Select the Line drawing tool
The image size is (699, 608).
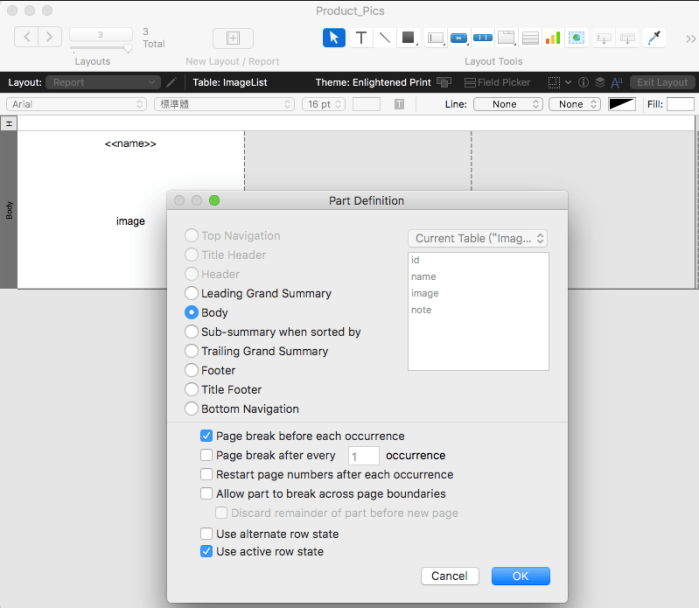click(384, 38)
